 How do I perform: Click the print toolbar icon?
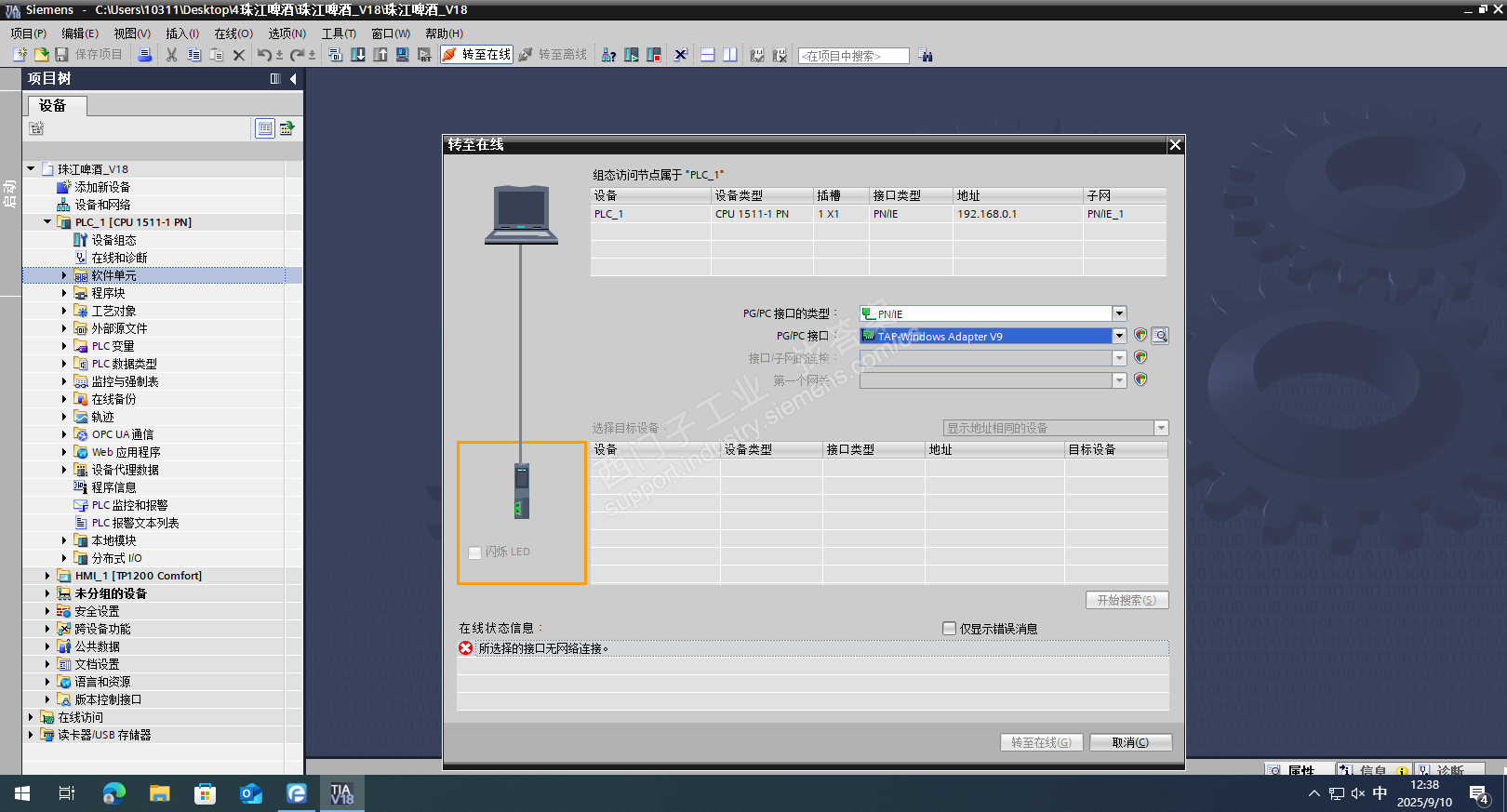click(145, 55)
